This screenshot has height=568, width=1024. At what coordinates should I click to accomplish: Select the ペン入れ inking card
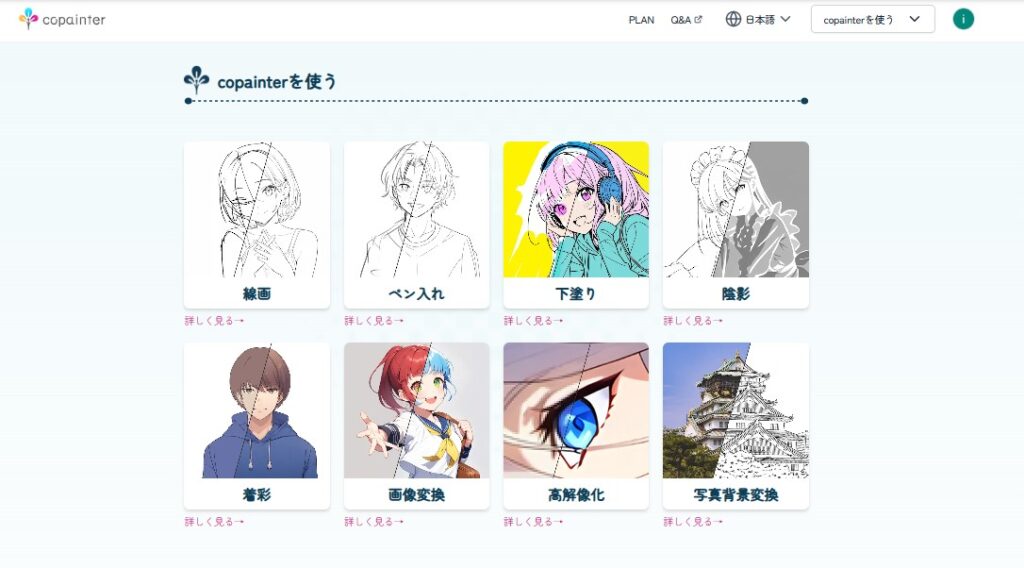[416, 225]
